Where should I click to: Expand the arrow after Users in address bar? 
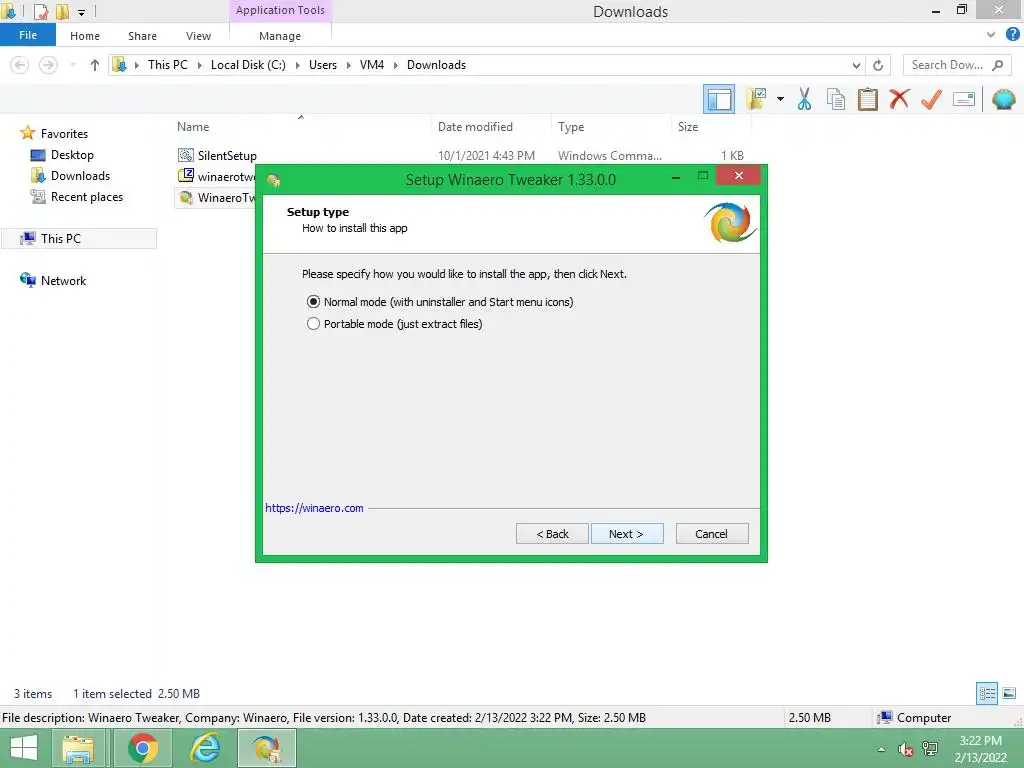click(x=349, y=65)
